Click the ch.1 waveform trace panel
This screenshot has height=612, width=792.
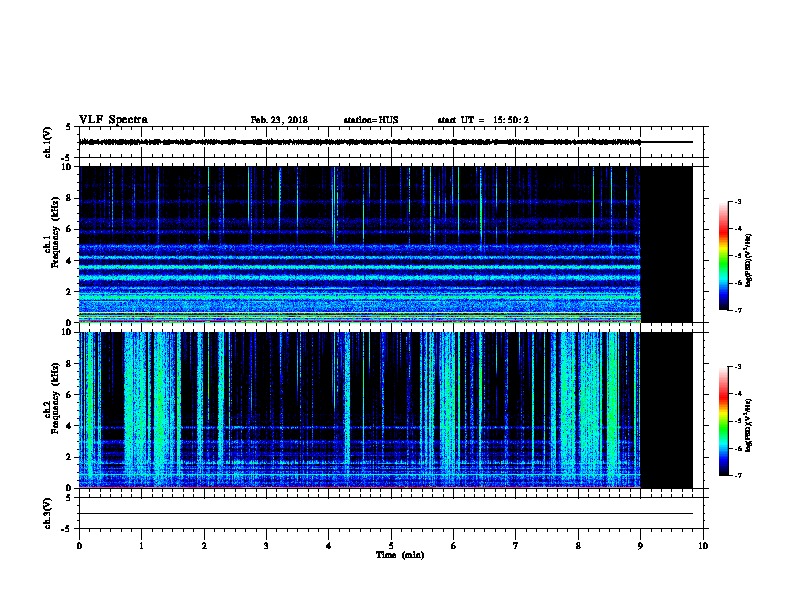point(391,142)
